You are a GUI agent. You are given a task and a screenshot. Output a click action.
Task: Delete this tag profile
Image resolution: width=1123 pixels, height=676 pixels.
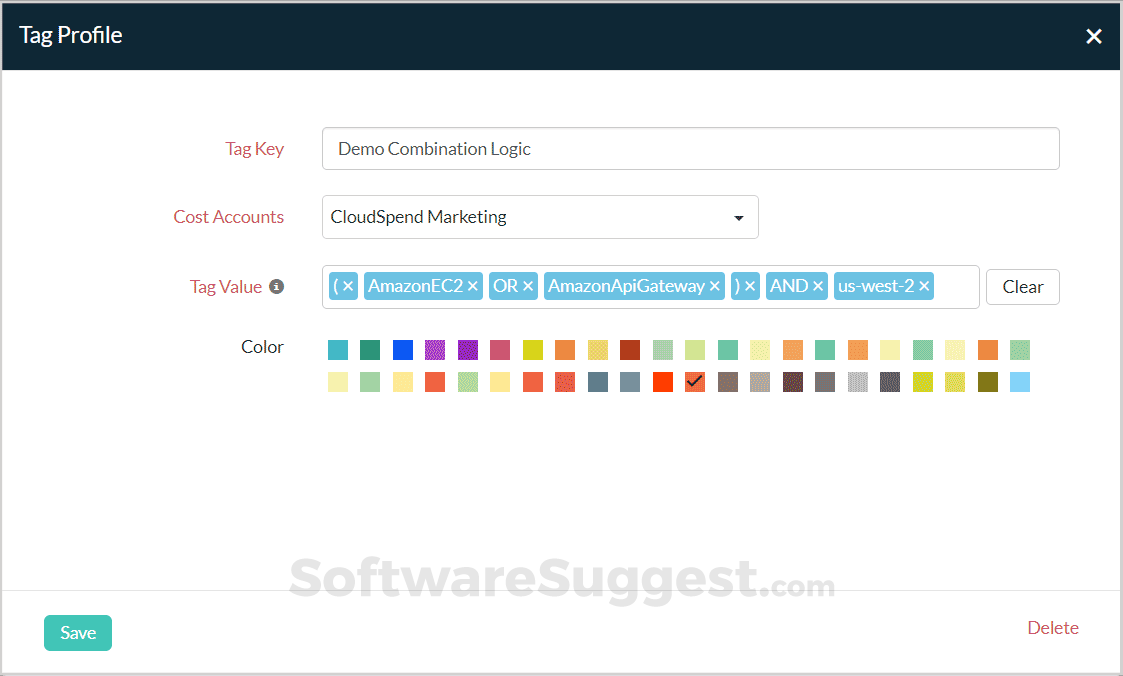coord(1053,628)
